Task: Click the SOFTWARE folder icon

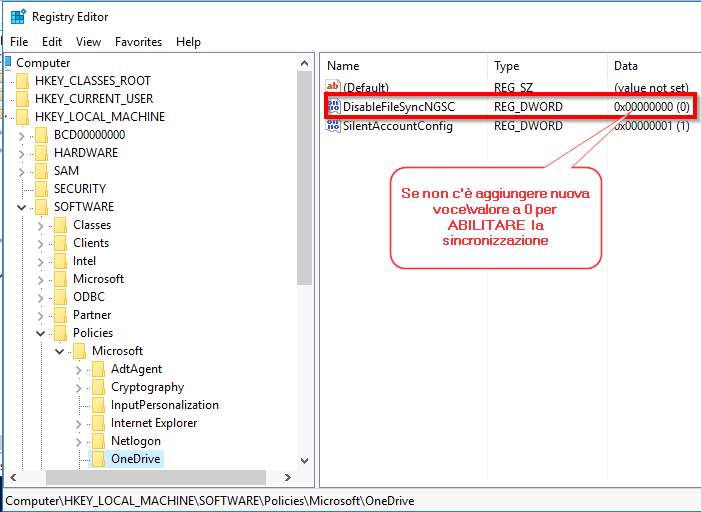Action: [x=42, y=207]
